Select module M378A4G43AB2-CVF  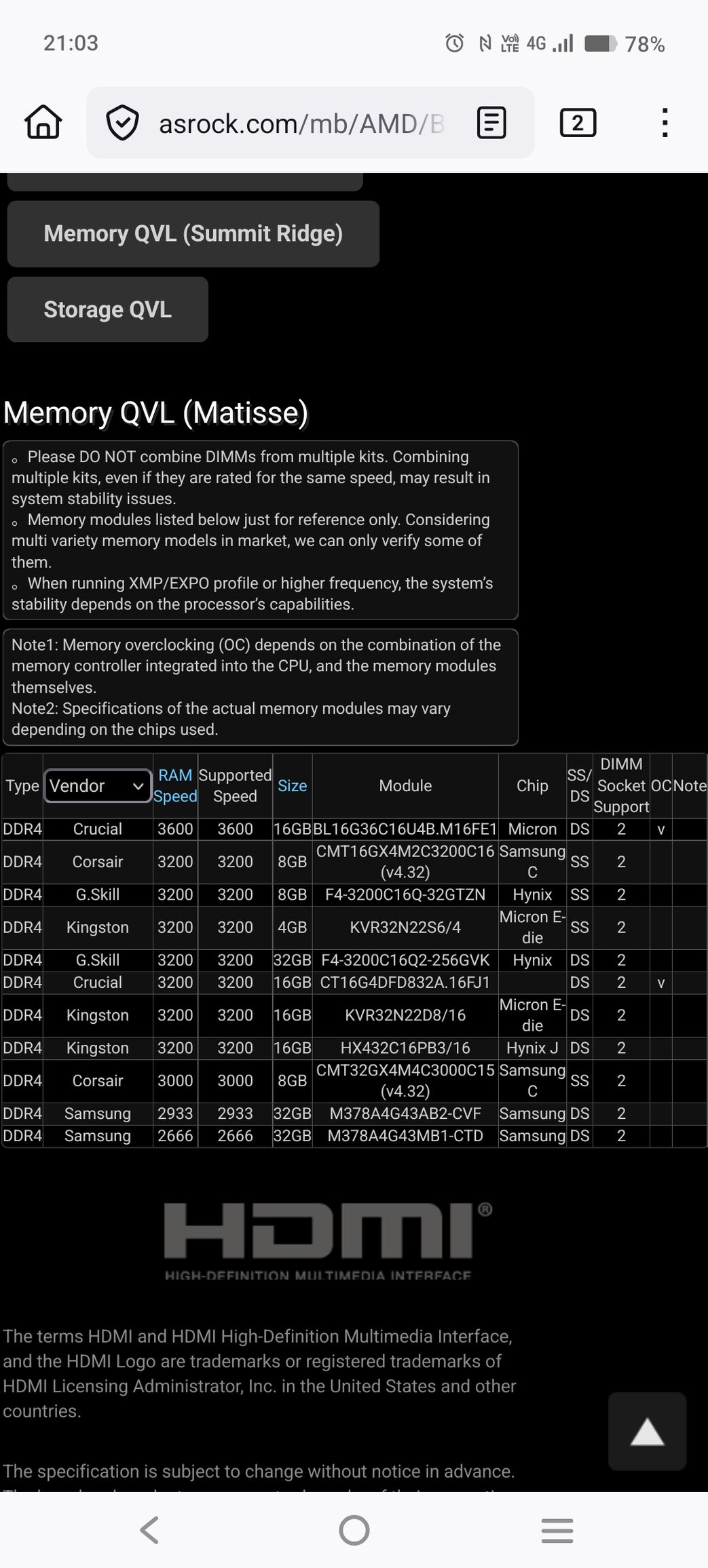[405, 1113]
